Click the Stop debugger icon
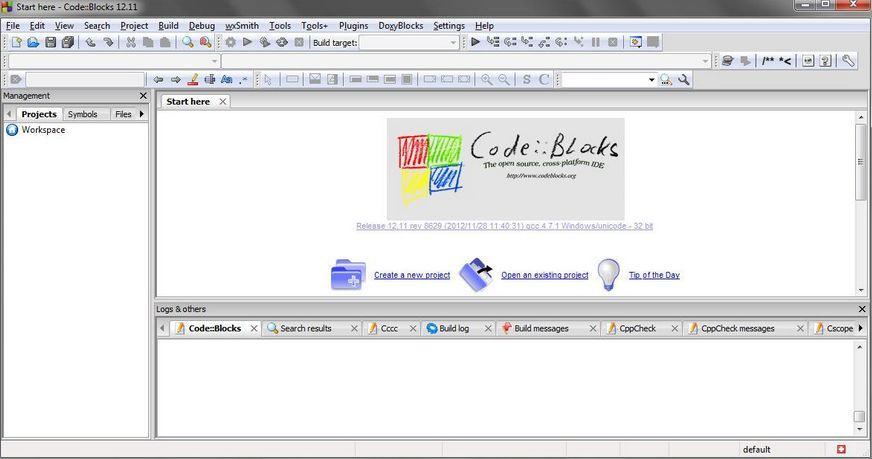Viewport: 872px width, 459px height. tap(613, 42)
